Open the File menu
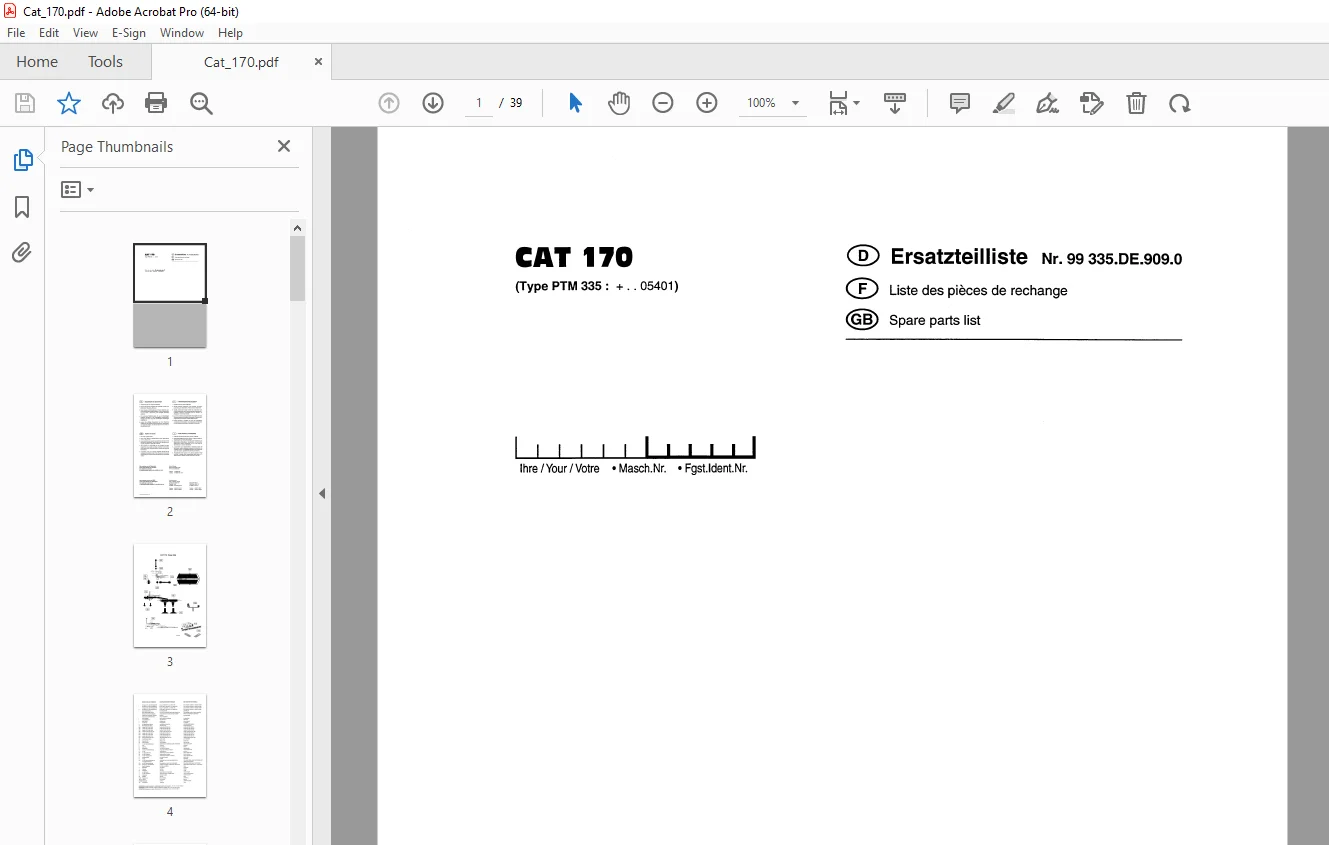Image resolution: width=1329 pixels, height=845 pixels. (16, 33)
